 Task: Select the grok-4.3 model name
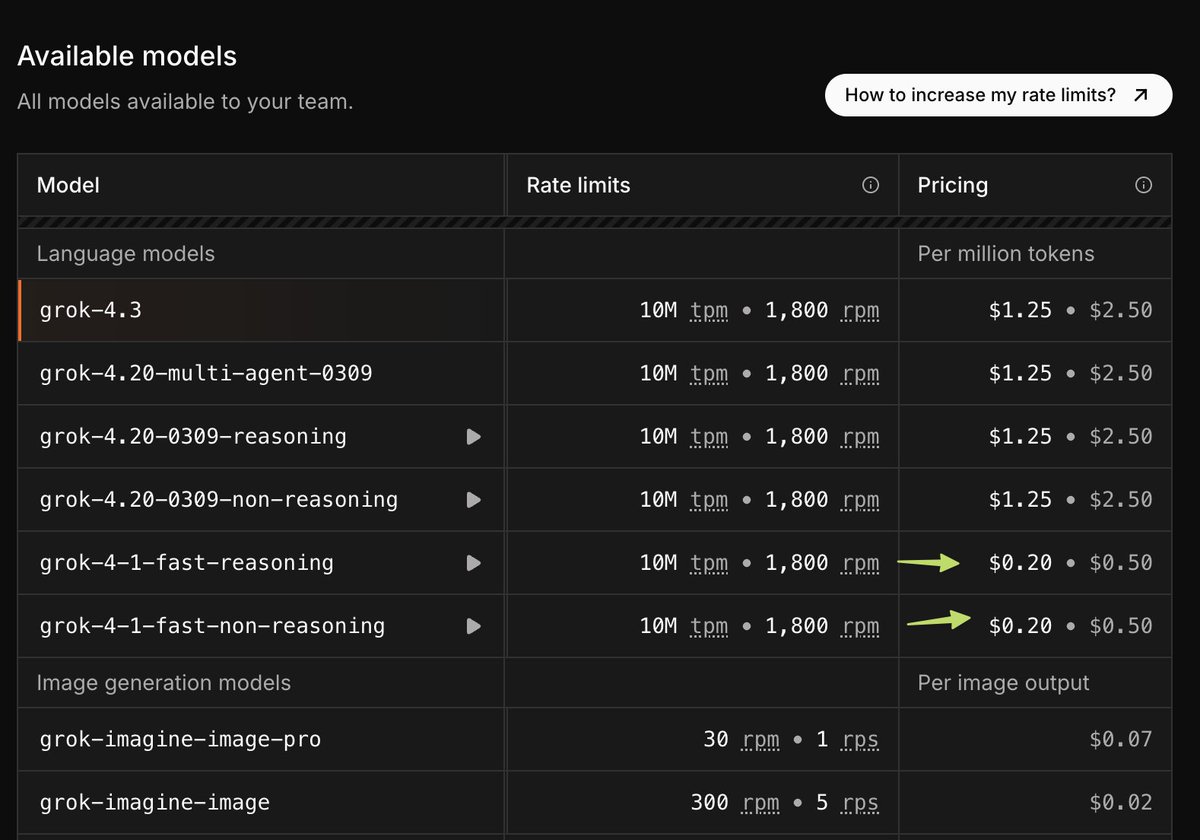point(91,310)
